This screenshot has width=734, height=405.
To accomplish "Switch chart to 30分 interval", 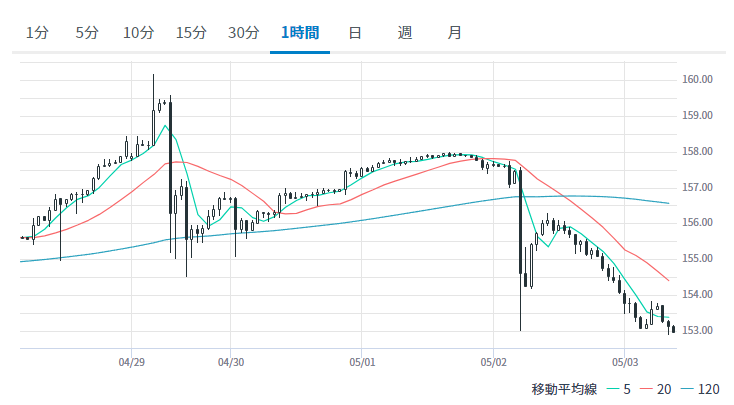I will [244, 32].
